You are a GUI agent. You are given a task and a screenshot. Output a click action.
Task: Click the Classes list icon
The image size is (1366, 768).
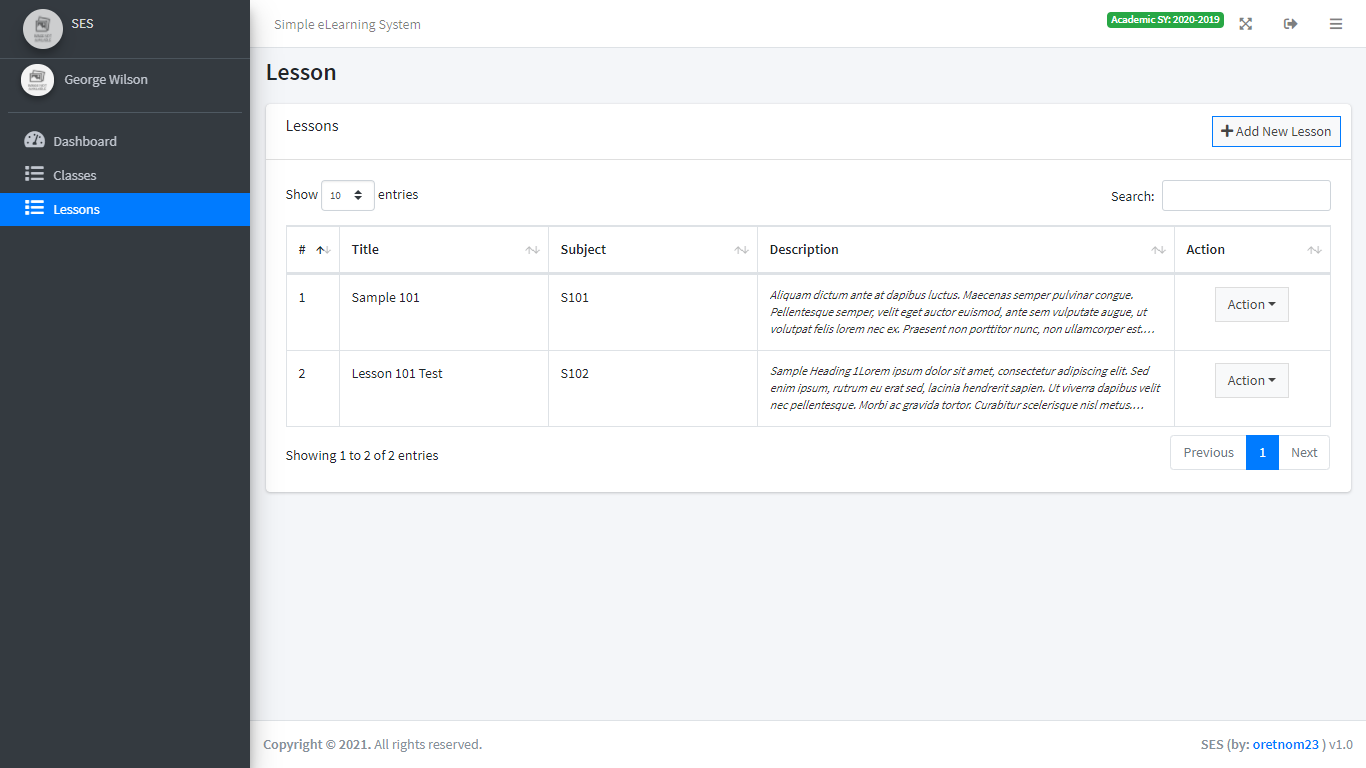pyautogui.click(x=35, y=175)
